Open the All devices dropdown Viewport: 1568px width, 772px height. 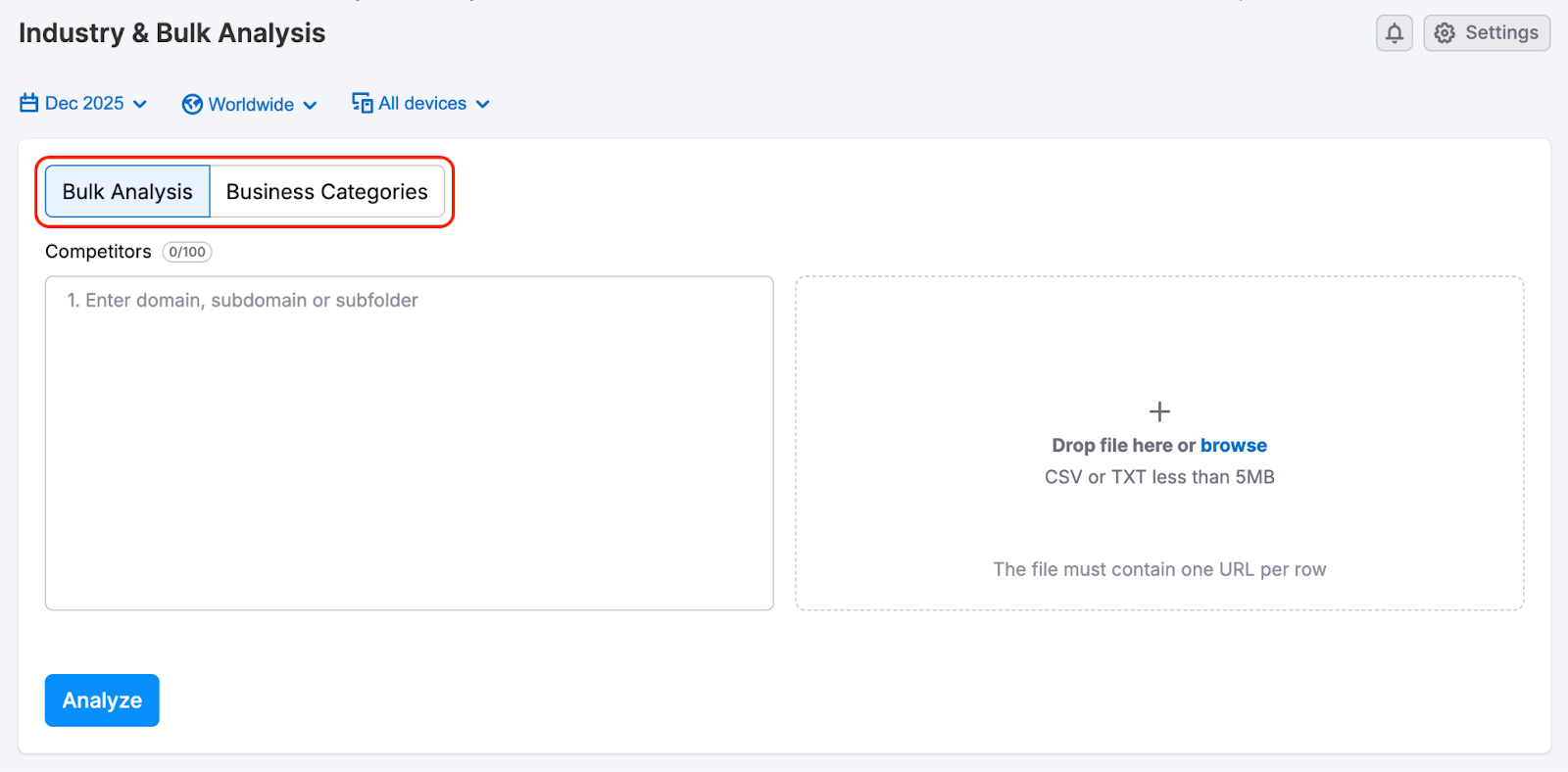(x=421, y=103)
